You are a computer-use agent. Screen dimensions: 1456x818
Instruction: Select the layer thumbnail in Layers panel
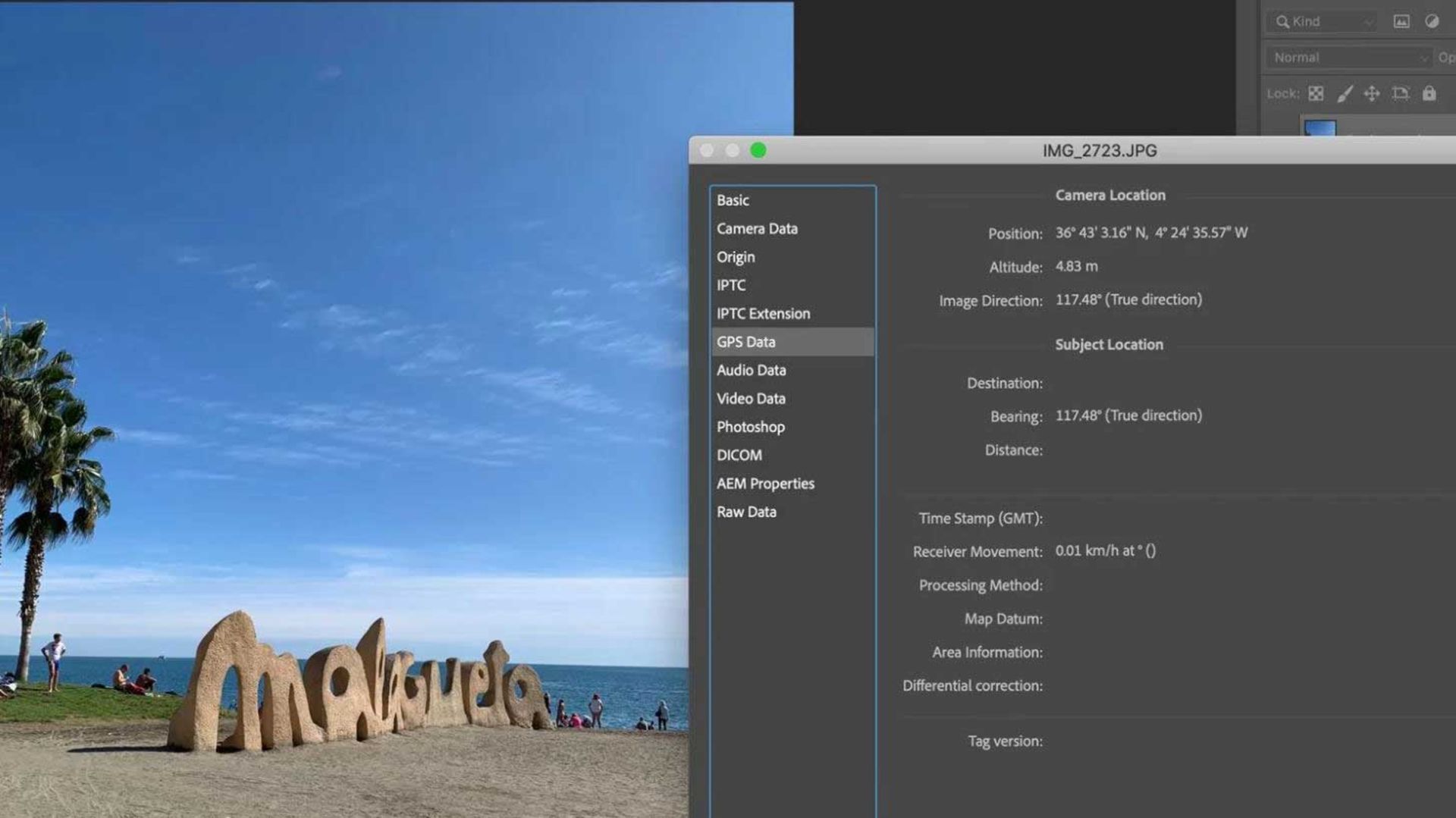tap(1319, 127)
